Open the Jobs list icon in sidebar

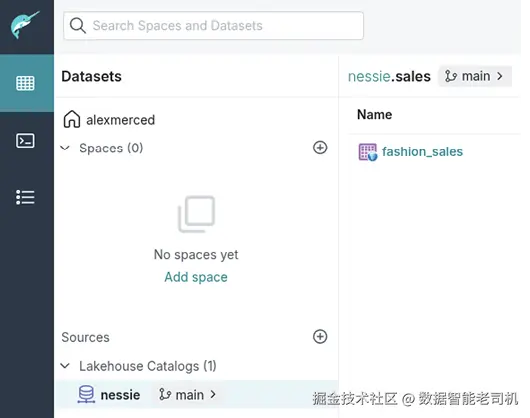pyautogui.click(x=25, y=197)
